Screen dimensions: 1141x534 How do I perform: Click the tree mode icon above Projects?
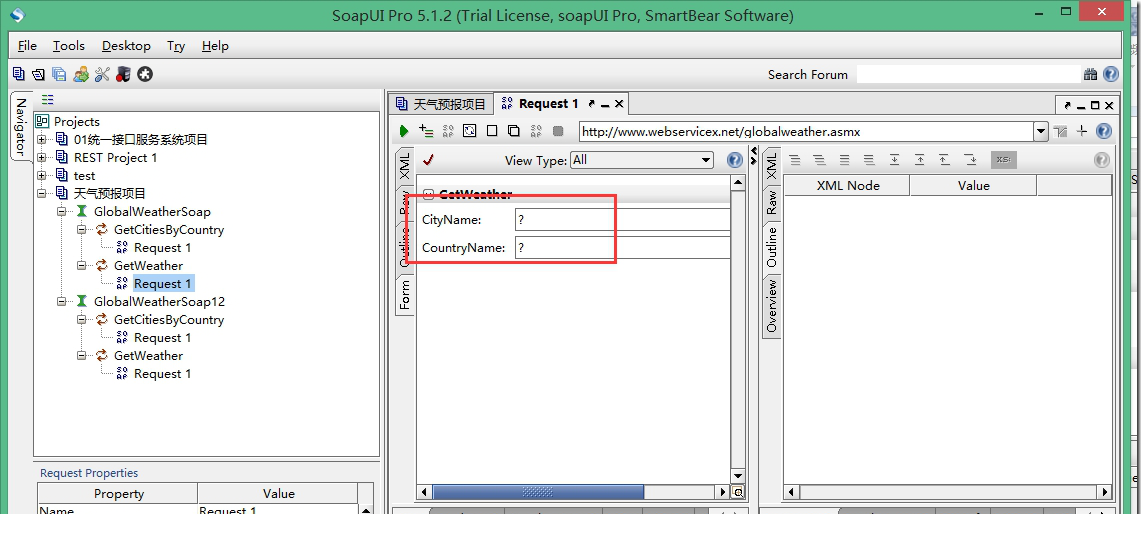[x=47, y=100]
